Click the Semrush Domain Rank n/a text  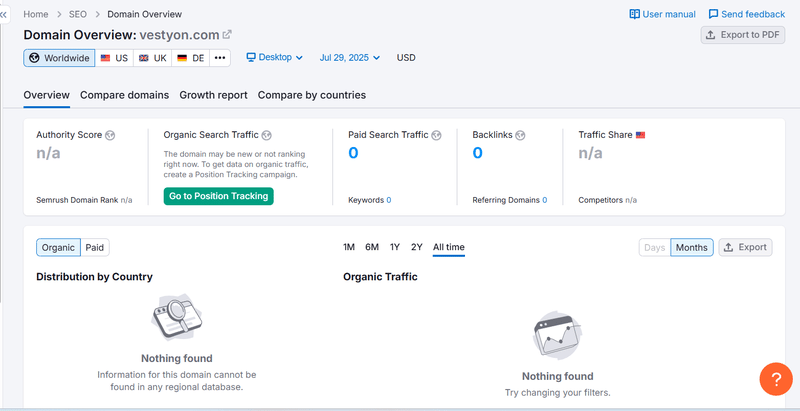(84, 200)
